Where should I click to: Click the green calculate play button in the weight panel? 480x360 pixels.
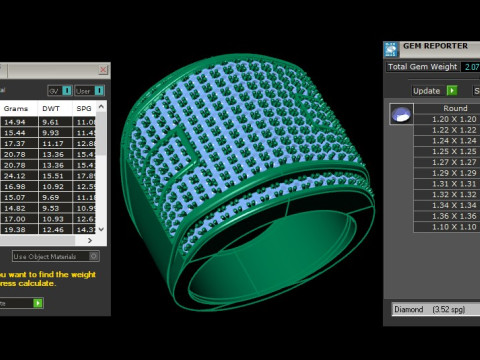[38, 303]
